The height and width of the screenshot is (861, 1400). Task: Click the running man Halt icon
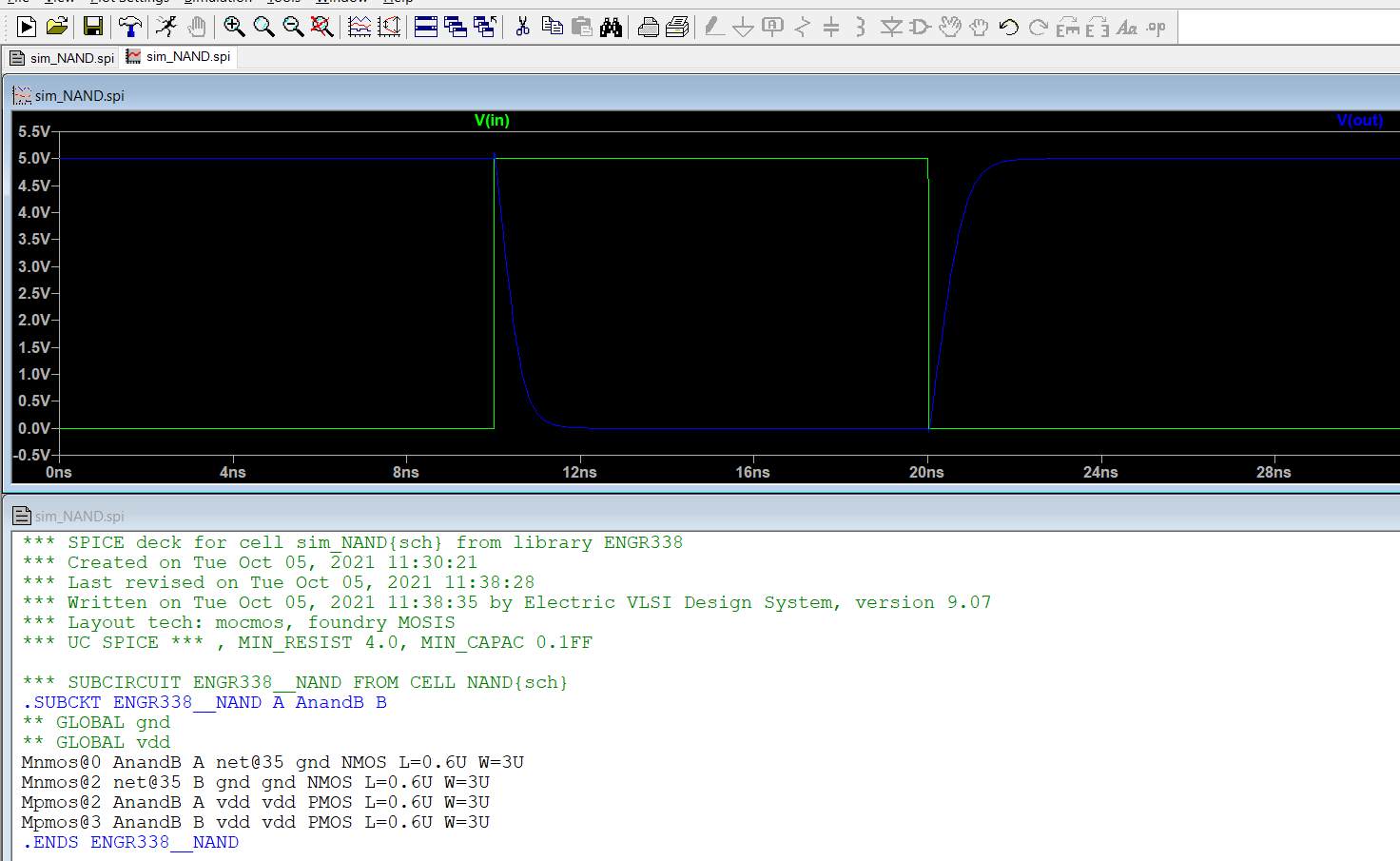pyautogui.click(x=166, y=27)
